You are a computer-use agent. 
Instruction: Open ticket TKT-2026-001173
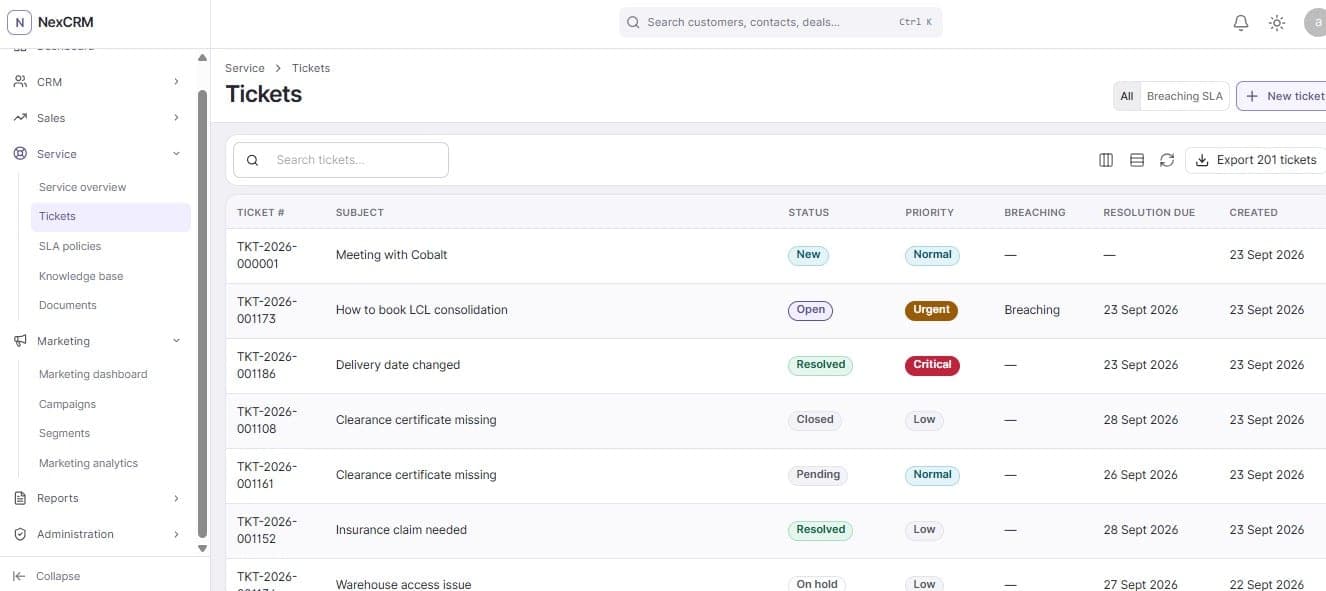point(267,310)
